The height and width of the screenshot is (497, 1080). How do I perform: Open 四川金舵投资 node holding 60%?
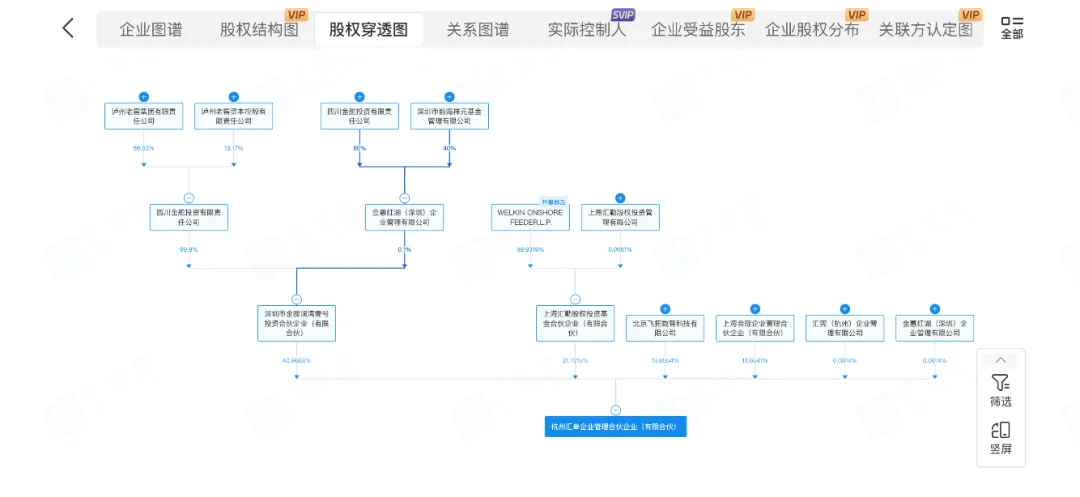(360, 116)
